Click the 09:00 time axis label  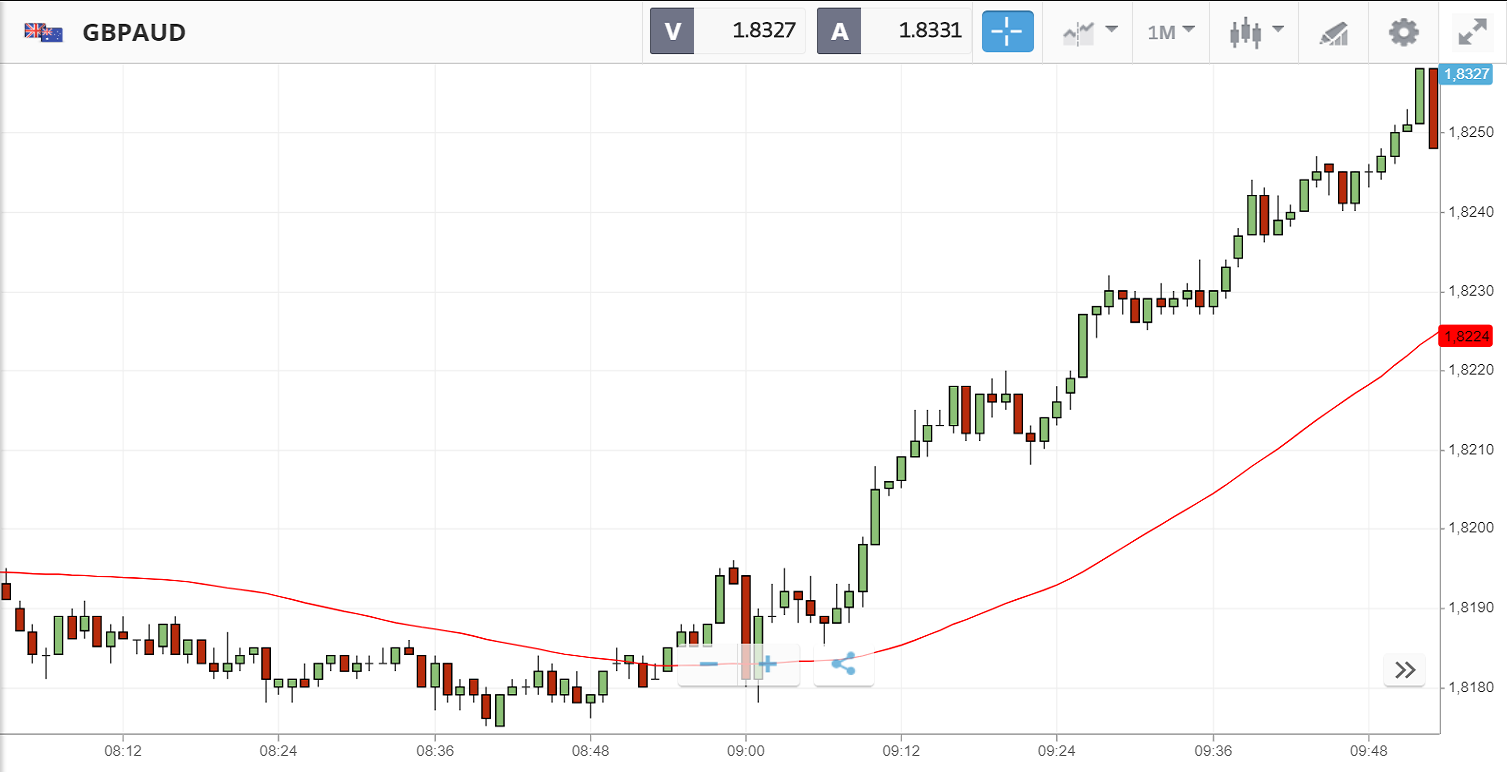746,749
